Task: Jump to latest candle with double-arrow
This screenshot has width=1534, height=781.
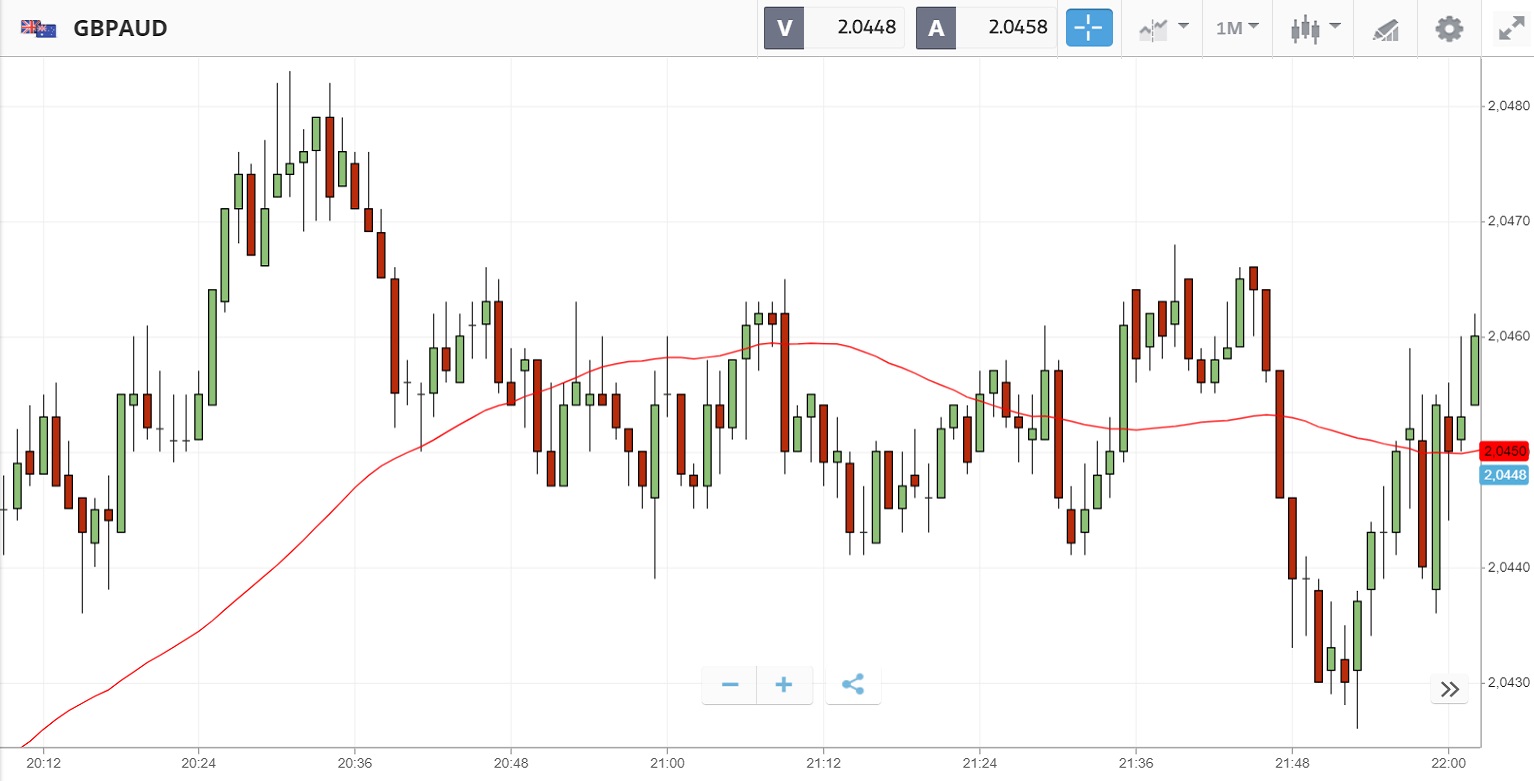Action: click(x=1450, y=688)
